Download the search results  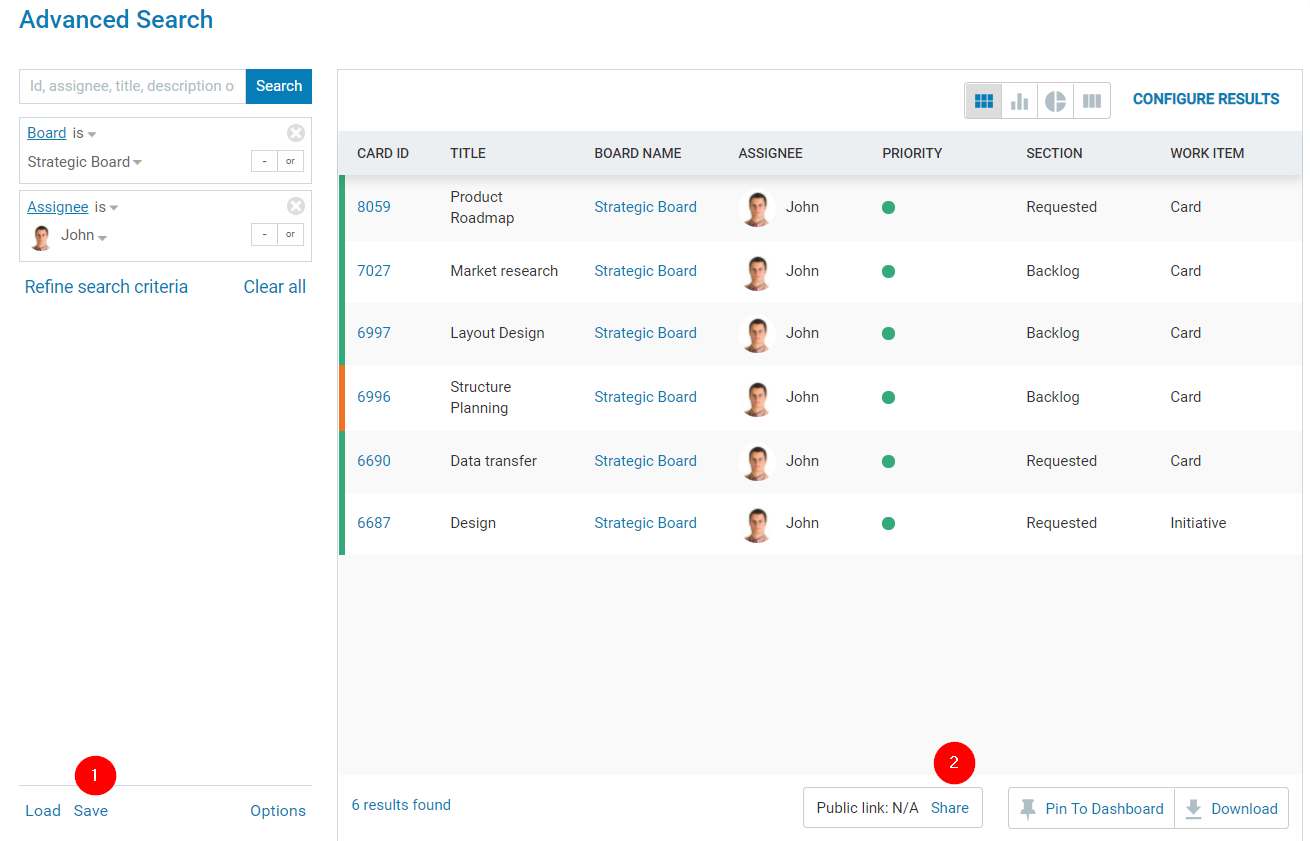click(x=1231, y=809)
